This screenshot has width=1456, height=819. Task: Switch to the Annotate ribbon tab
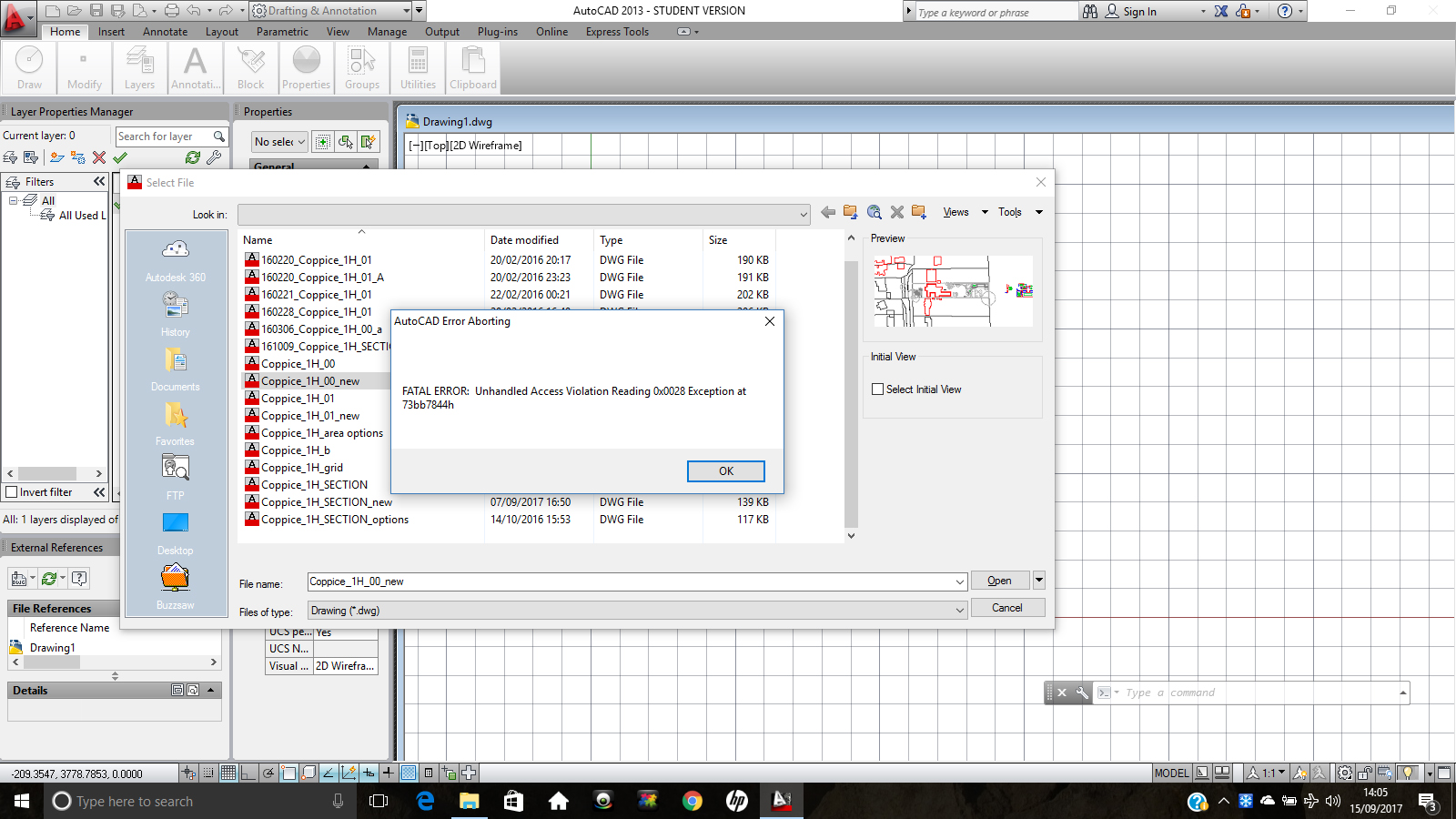(165, 32)
